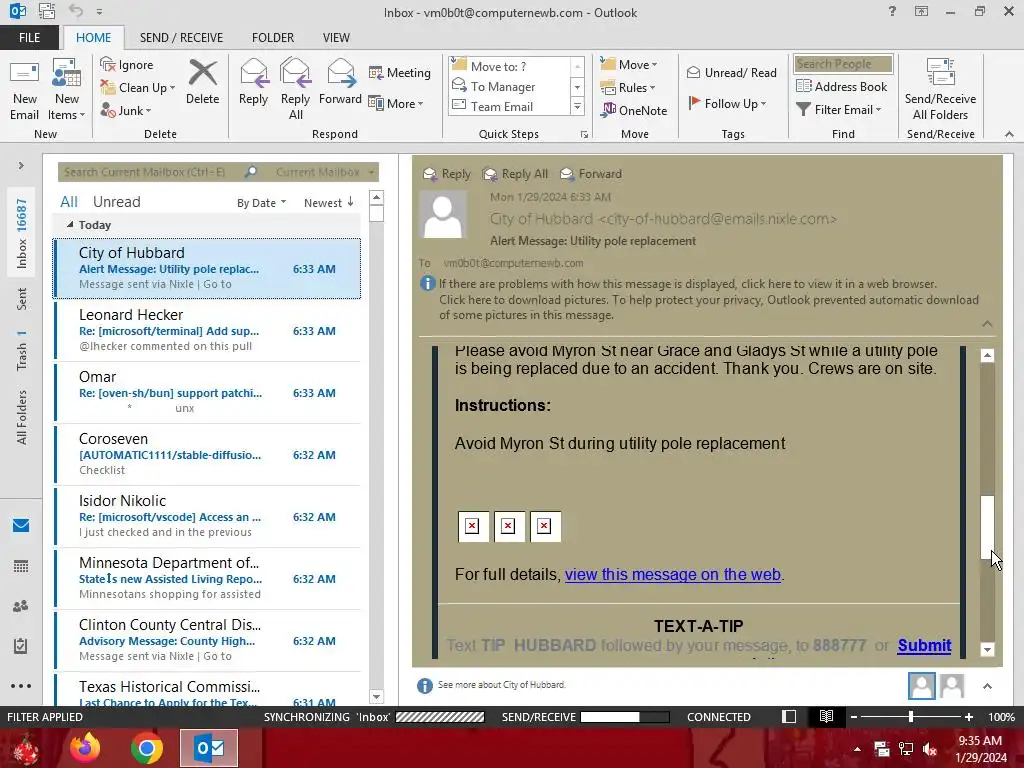
Task: Open the Clean Up dropdown
Action: (138, 88)
